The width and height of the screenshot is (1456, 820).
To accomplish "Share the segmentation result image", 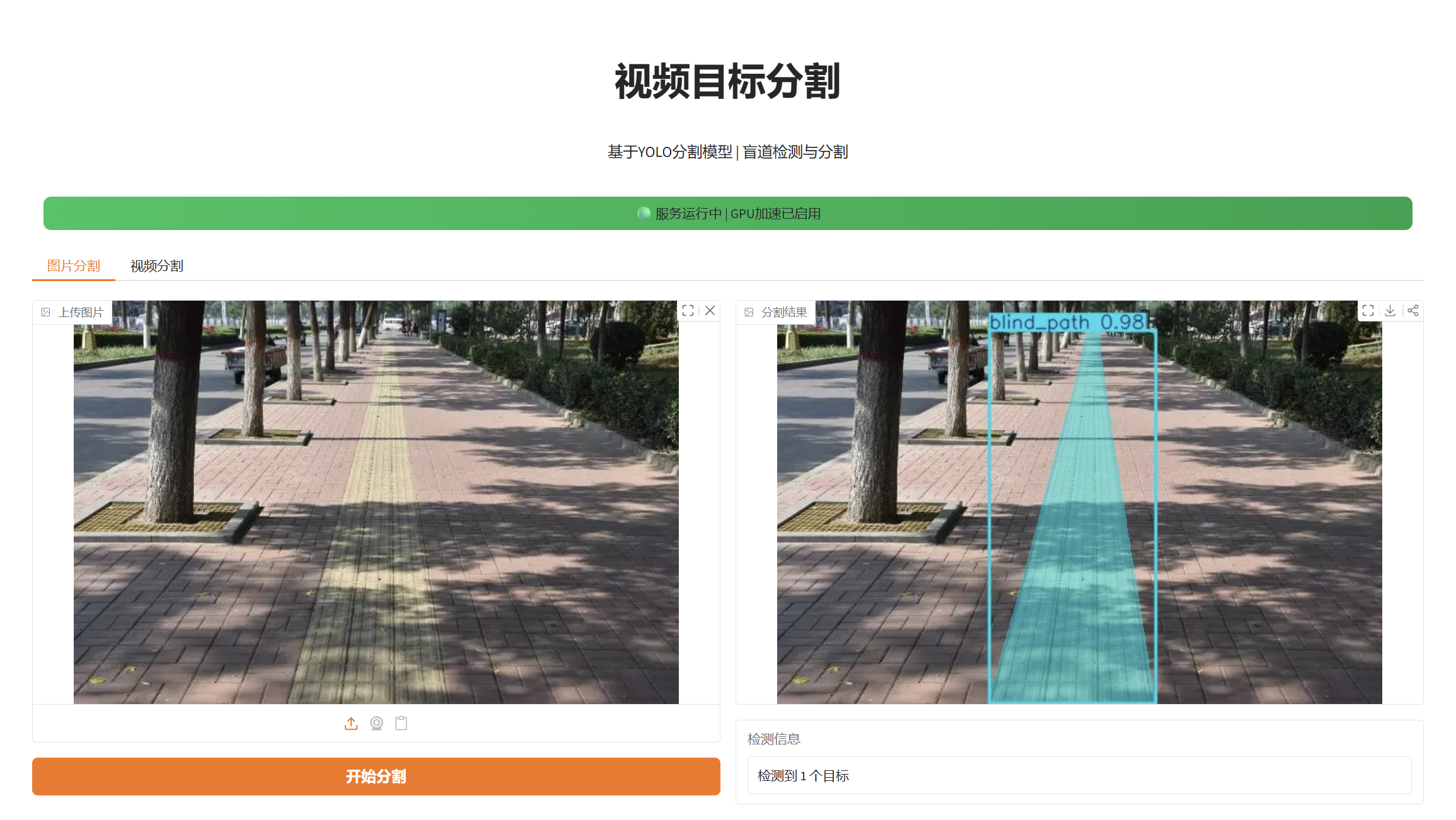I will [x=1413, y=311].
